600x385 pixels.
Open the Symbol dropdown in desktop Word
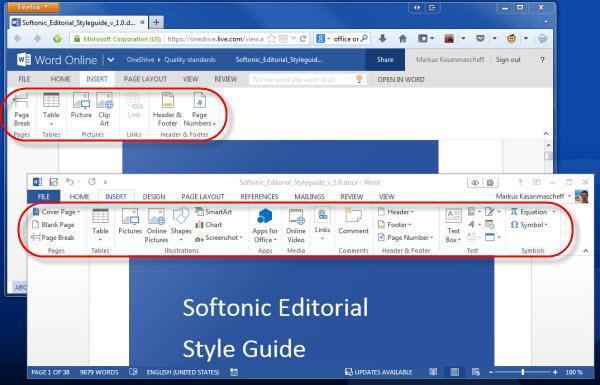(529, 225)
